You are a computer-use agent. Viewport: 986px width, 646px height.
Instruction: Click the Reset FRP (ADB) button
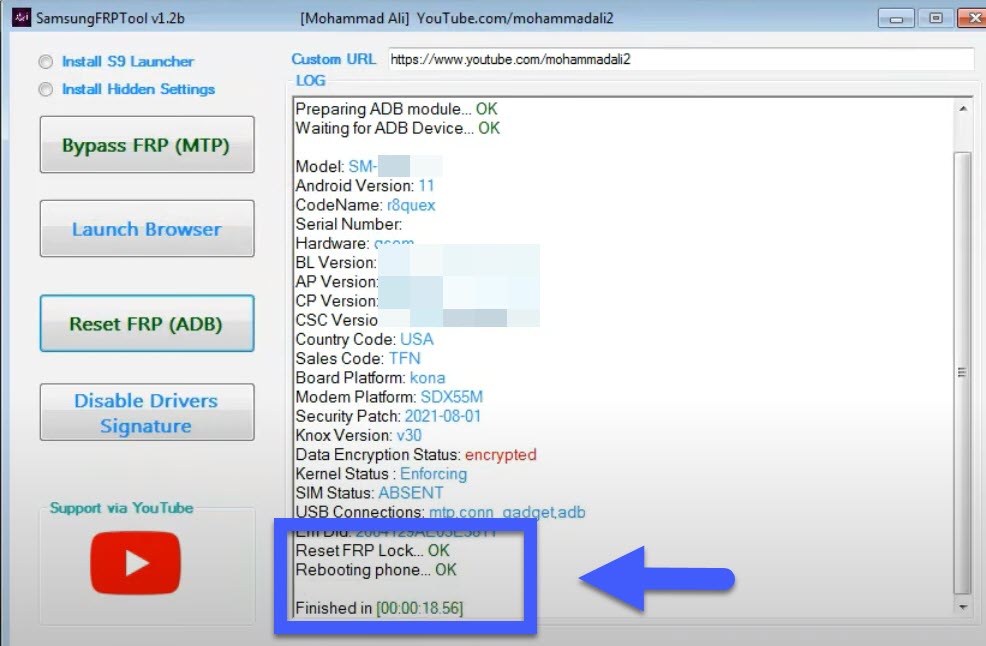coord(147,323)
